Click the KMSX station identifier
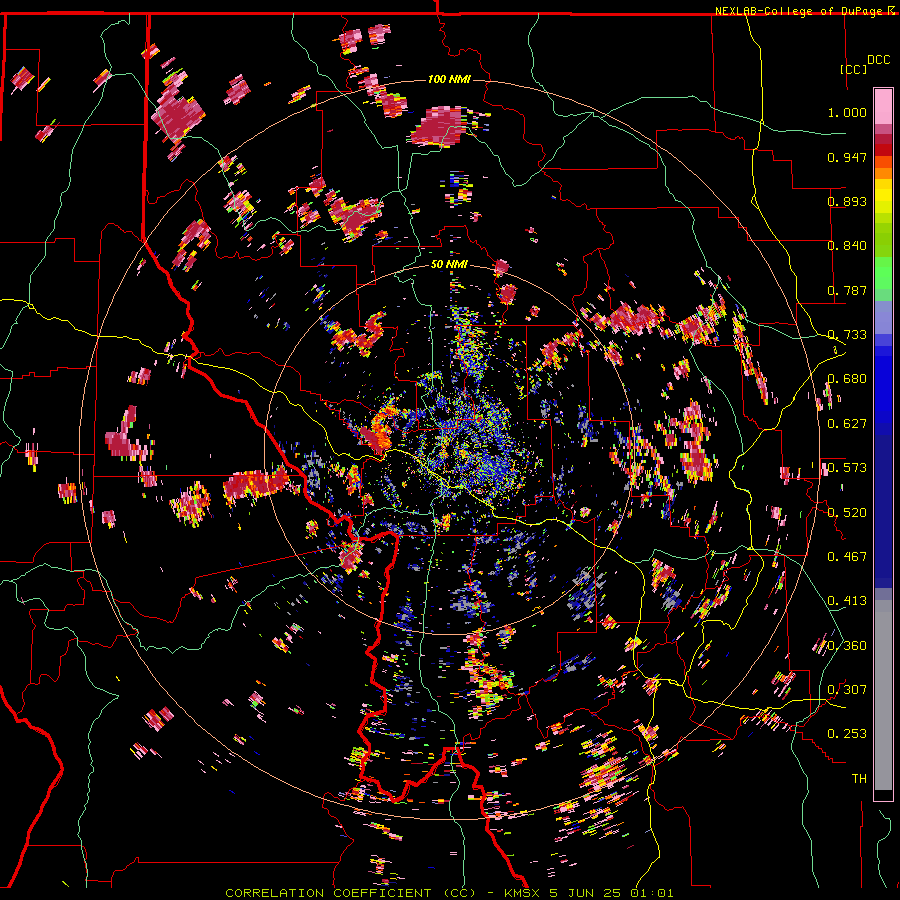 (523, 893)
